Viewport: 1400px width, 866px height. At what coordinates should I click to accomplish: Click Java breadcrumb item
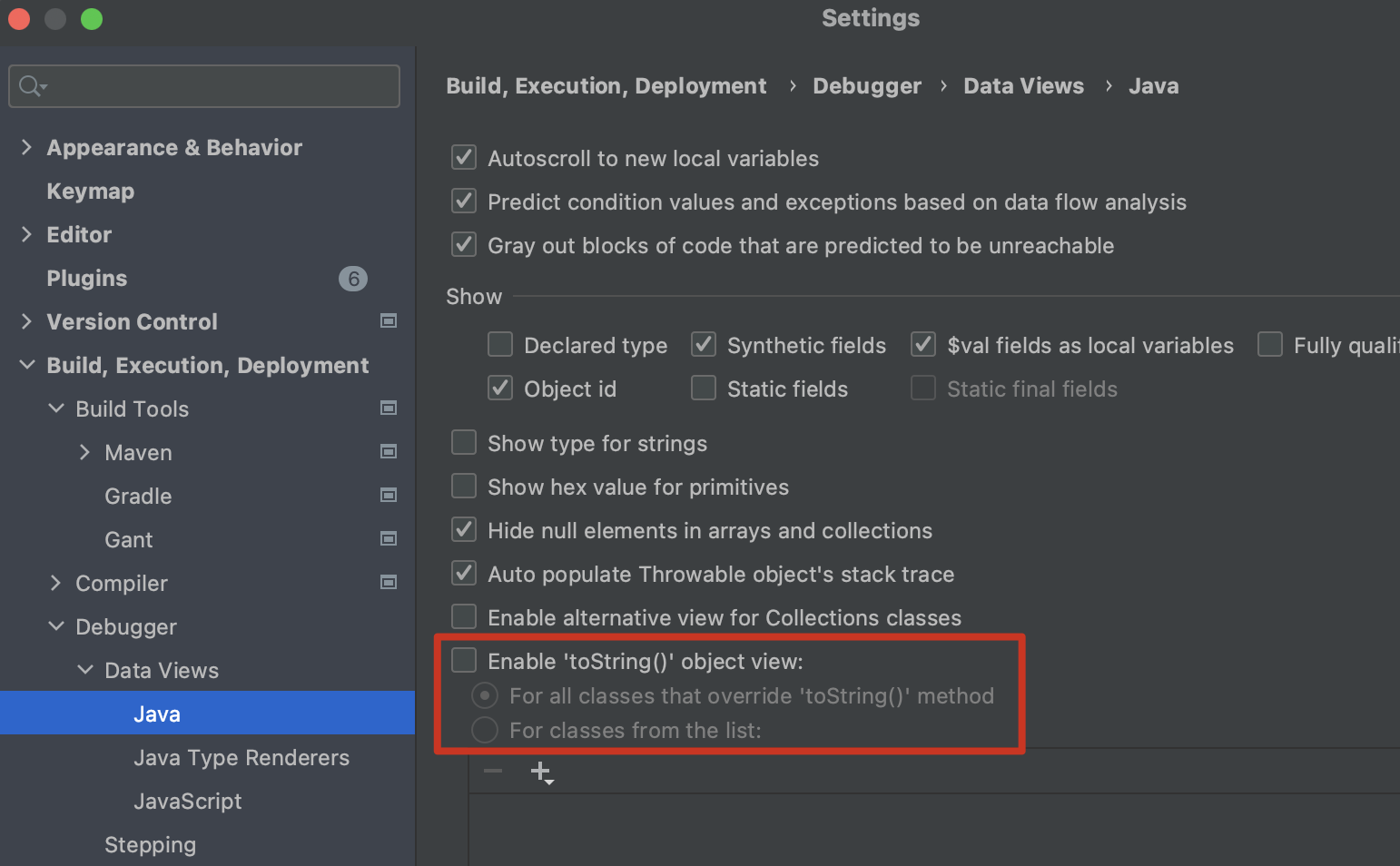pos(1154,86)
